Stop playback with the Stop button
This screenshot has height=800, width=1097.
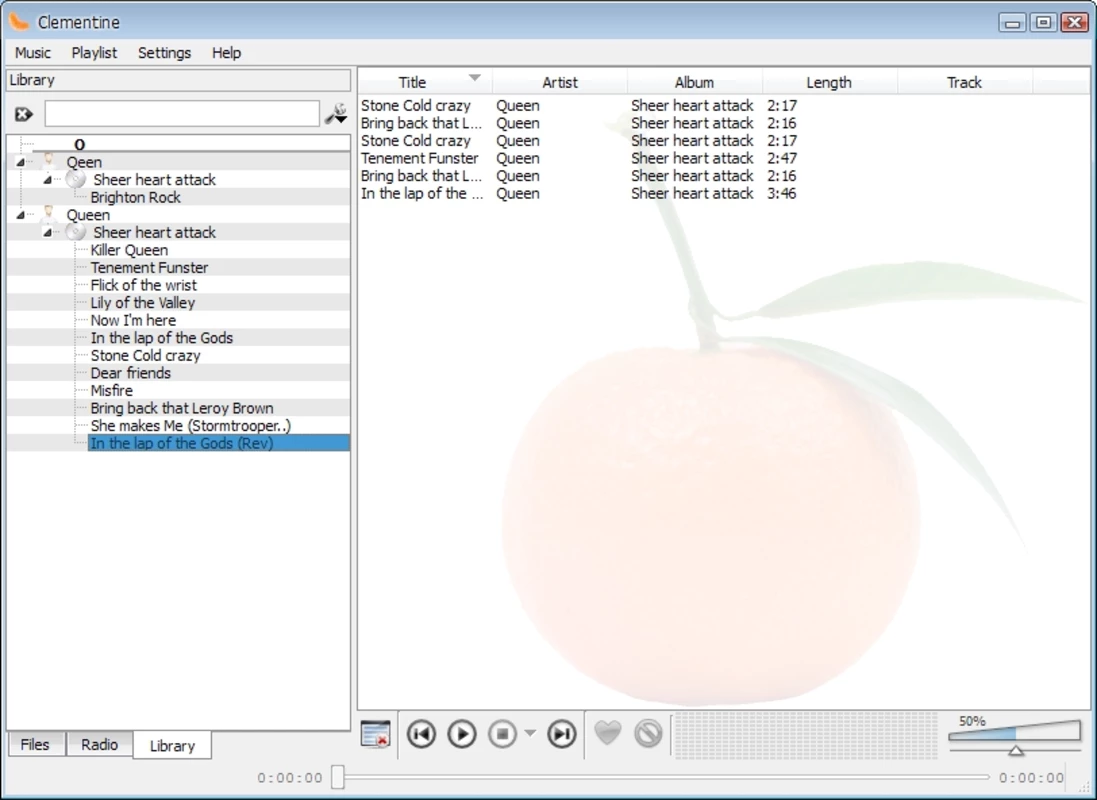pyautogui.click(x=502, y=734)
